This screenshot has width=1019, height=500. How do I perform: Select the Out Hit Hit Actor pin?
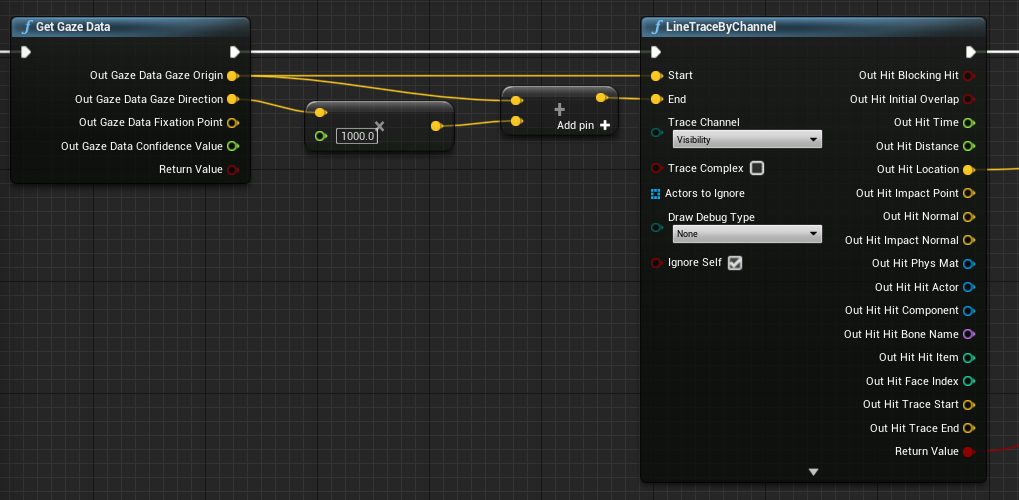tap(968, 287)
